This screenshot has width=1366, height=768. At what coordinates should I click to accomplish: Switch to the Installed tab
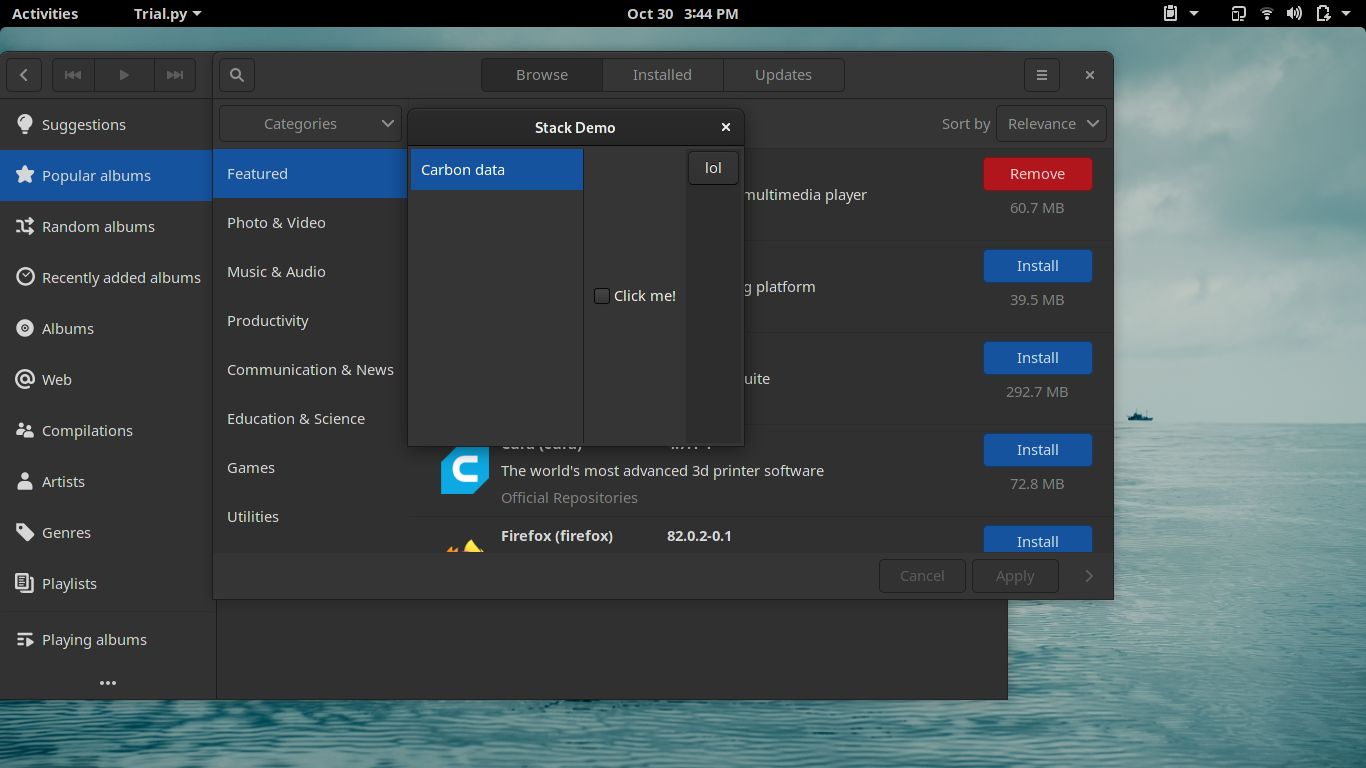662,74
